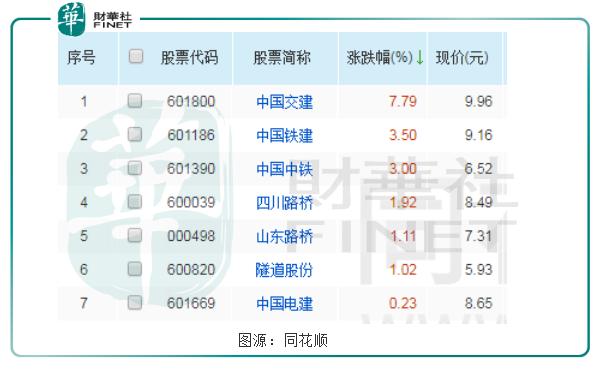Click the 8.49 price cell
Image resolution: width=604 pixels, height=369 pixels.
[x=478, y=202]
